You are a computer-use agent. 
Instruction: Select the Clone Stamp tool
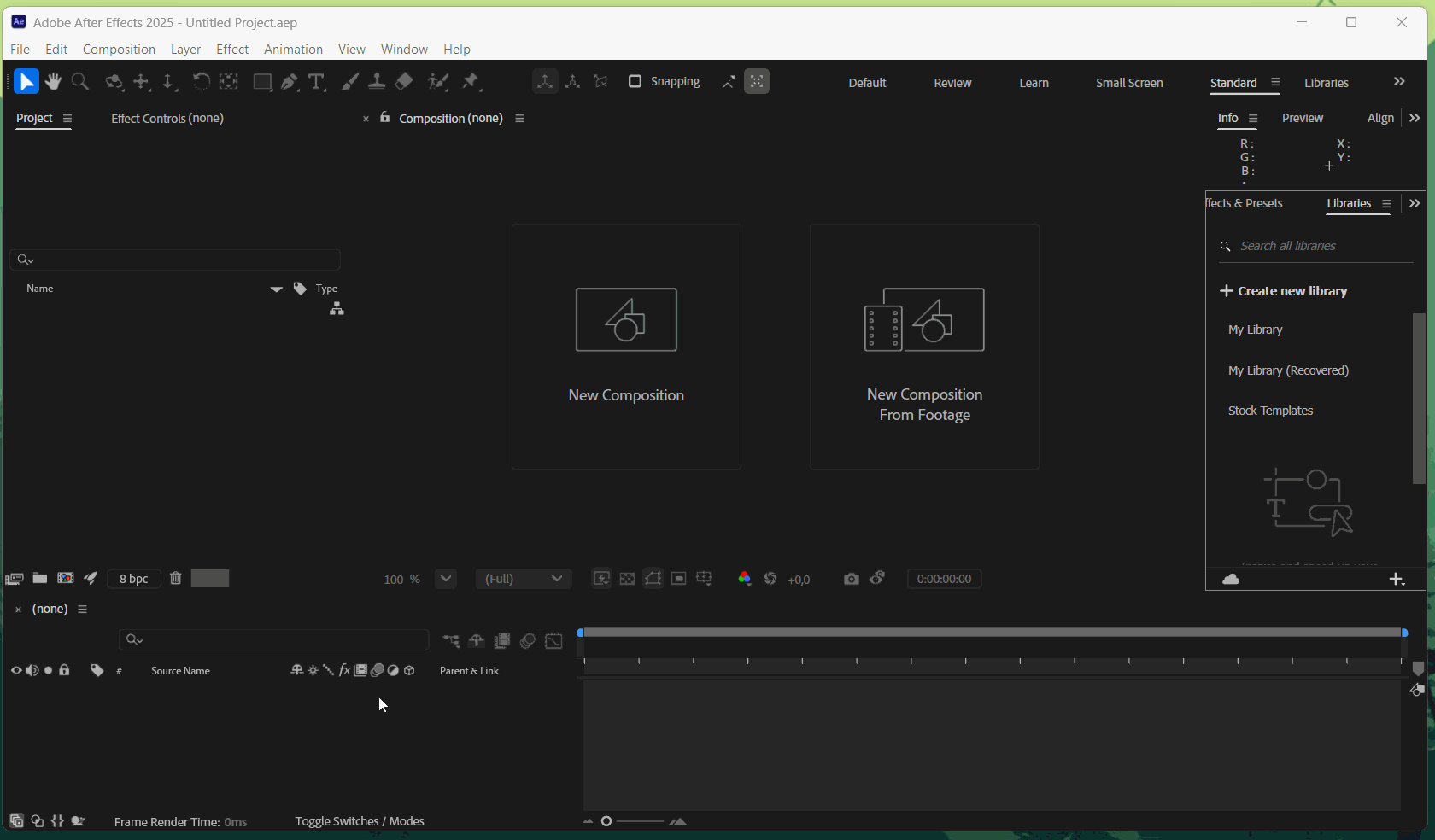pos(377,82)
